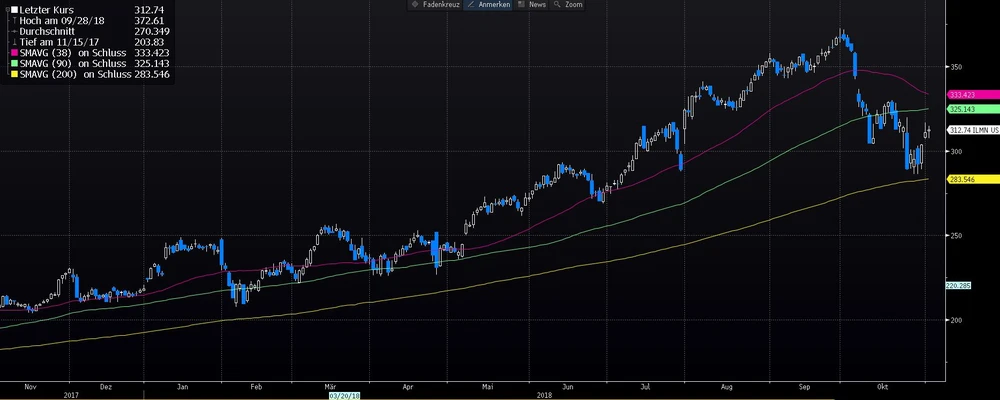Click the magnifier icon beside Zoom
Viewport: 1000px width, 400px height.
pyautogui.click(x=557, y=5)
